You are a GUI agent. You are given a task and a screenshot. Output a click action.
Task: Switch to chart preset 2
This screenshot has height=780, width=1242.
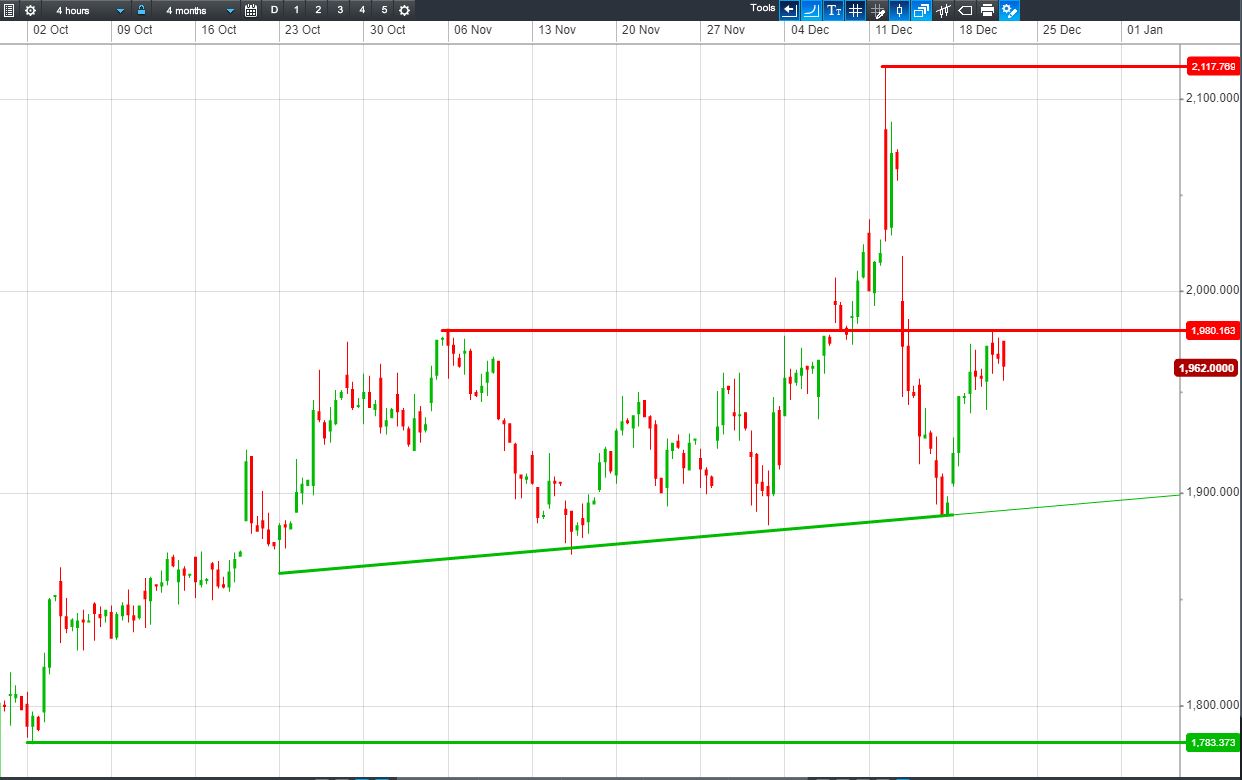(x=318, y=10)
